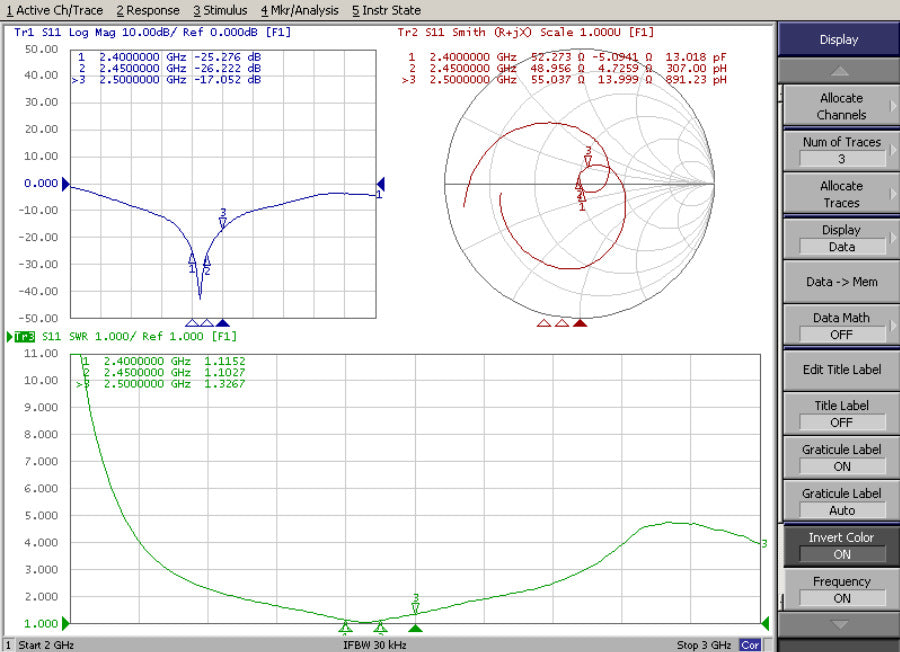Click filled red marker indicator below Smith chart

pyautogui.click(x=580, y=323)
